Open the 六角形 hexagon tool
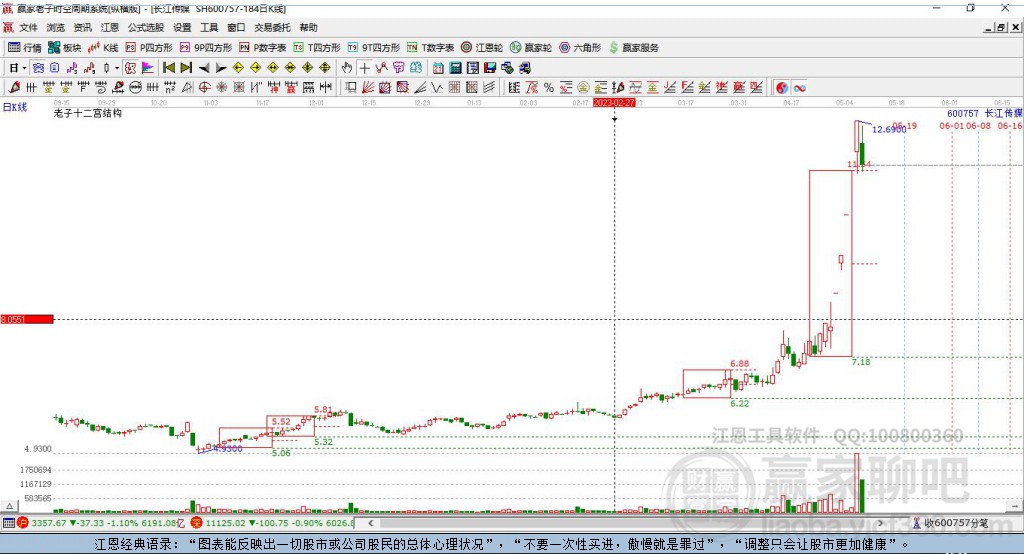Viewport: 1024px width, 554px height. coord(580,48)
